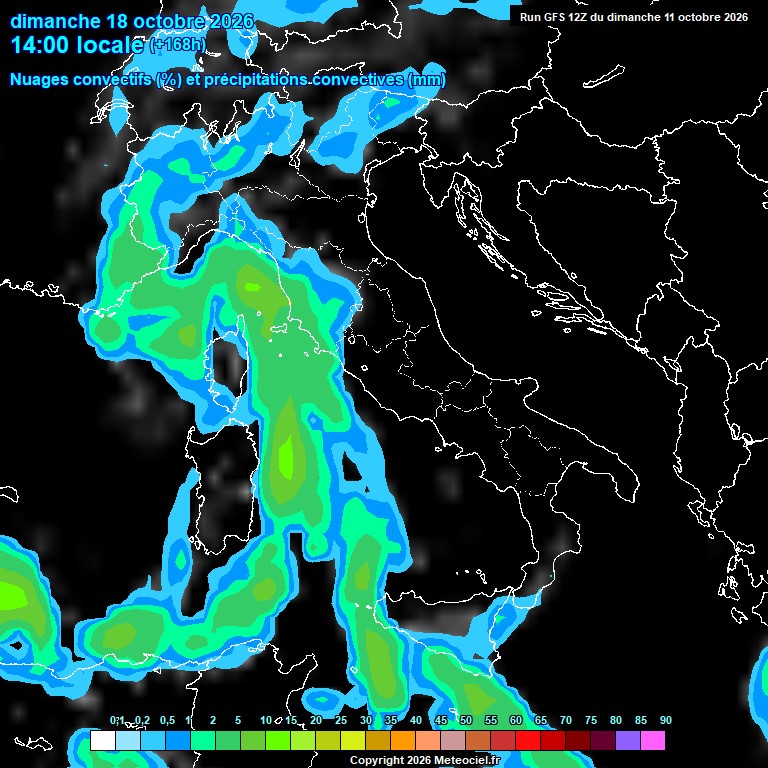This screenshot has width=768, height=768.
Task: Choose the magenta 85–90 legend swatch
Action: click(652, 740)
